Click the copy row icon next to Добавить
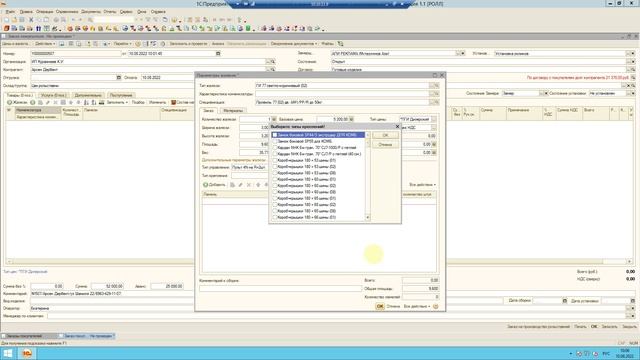 tap(232, 185)
